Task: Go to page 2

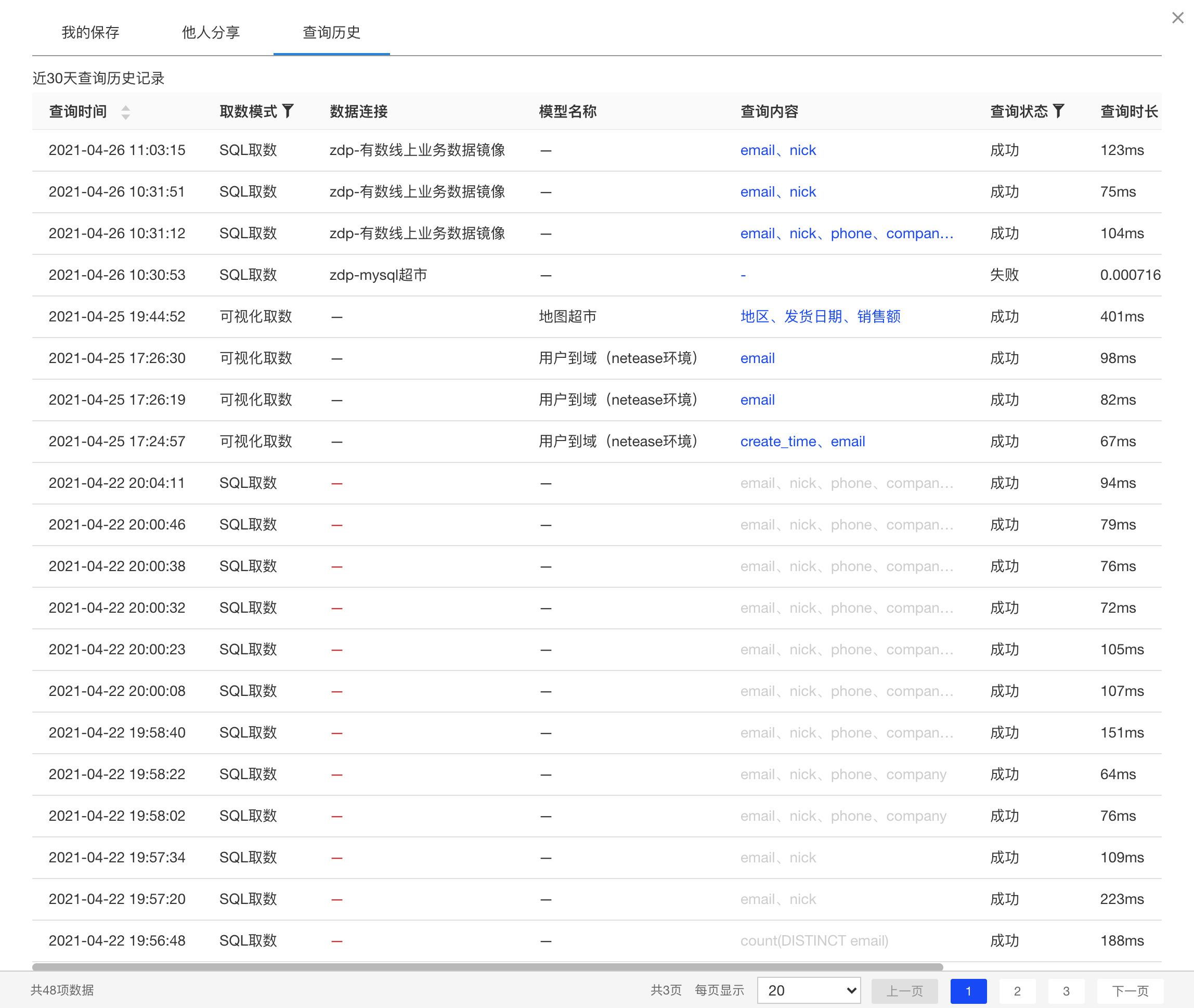Action: pos(1017,991)
